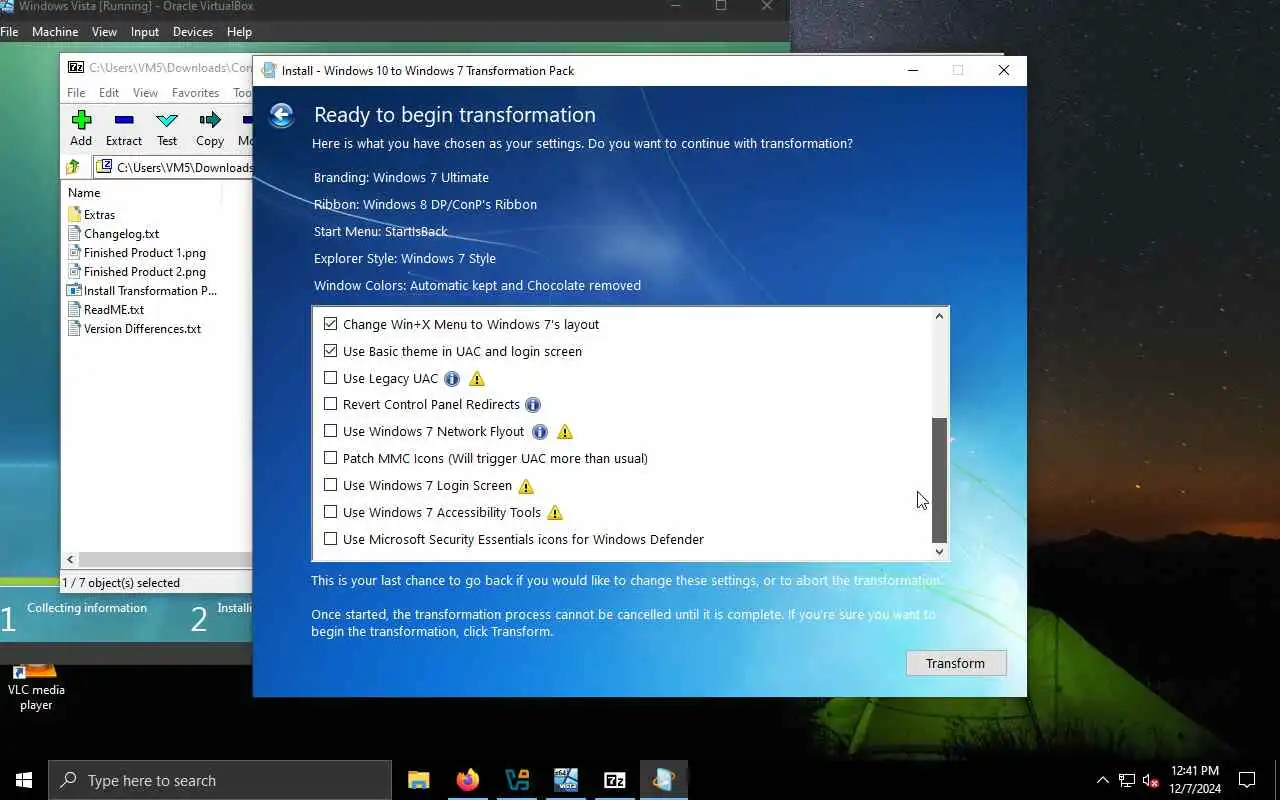Click the settings list scroll-down arrow
The width and height of the screenshot is (1280, 800).
click(939, 551)
